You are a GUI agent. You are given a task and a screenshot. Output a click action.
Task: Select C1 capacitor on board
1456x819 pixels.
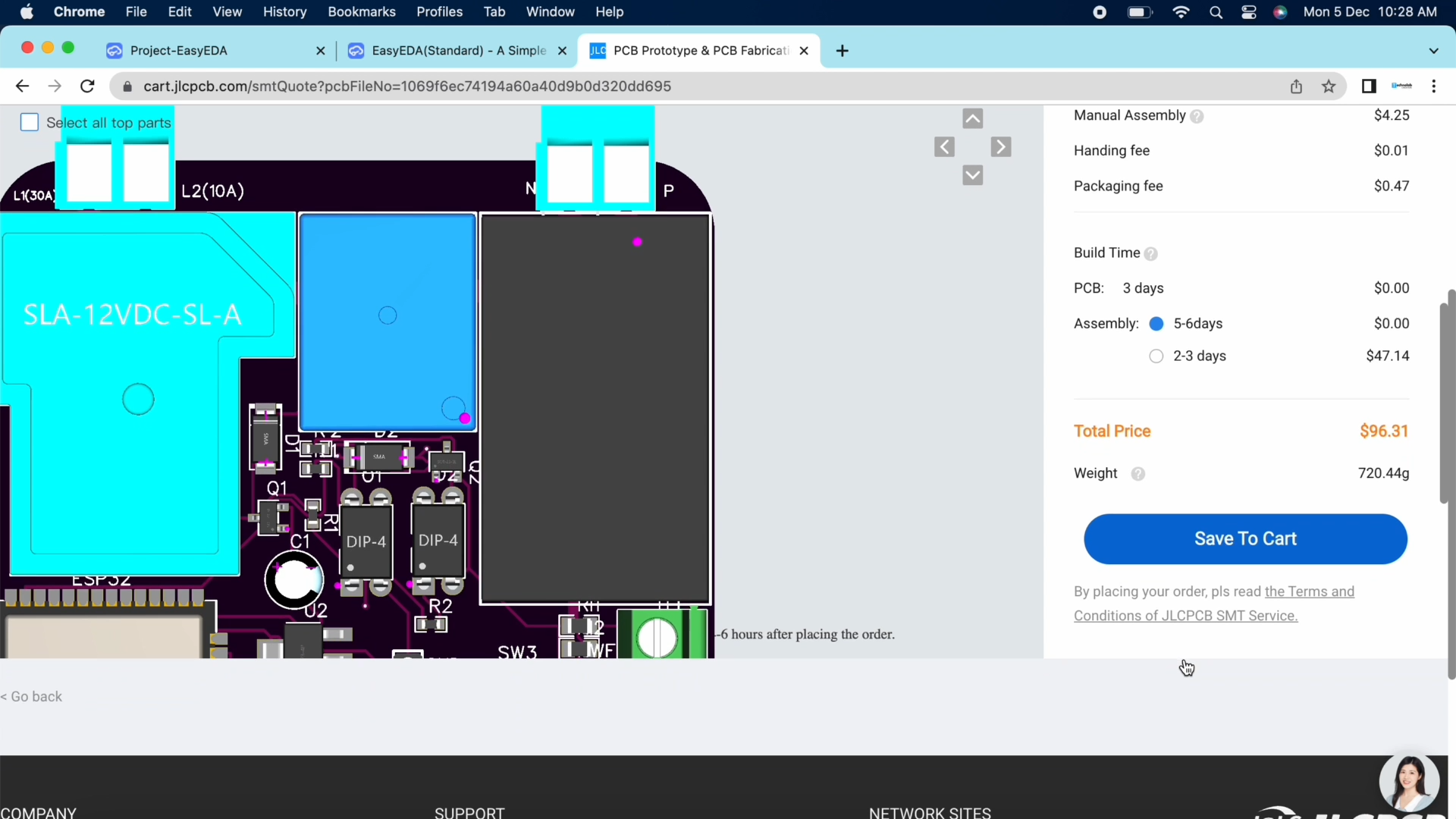click(x=293, y=580)
